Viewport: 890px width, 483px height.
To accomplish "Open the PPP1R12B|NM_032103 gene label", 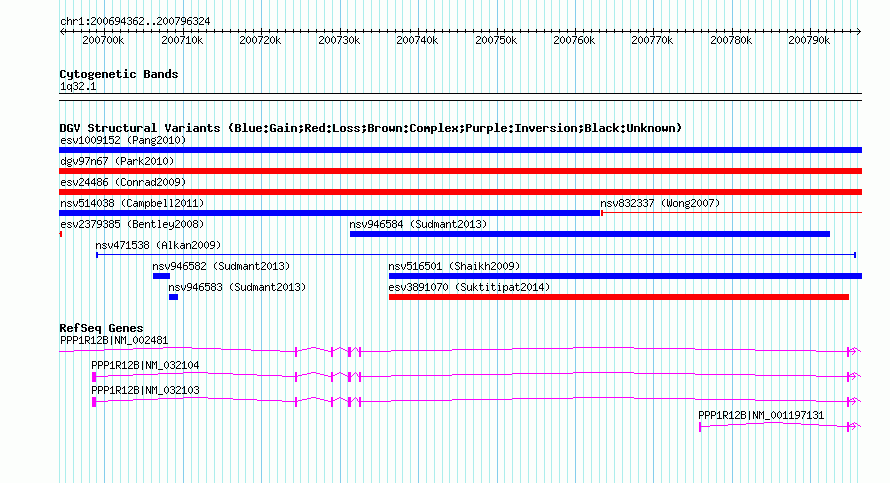I will tap(145, 390).
